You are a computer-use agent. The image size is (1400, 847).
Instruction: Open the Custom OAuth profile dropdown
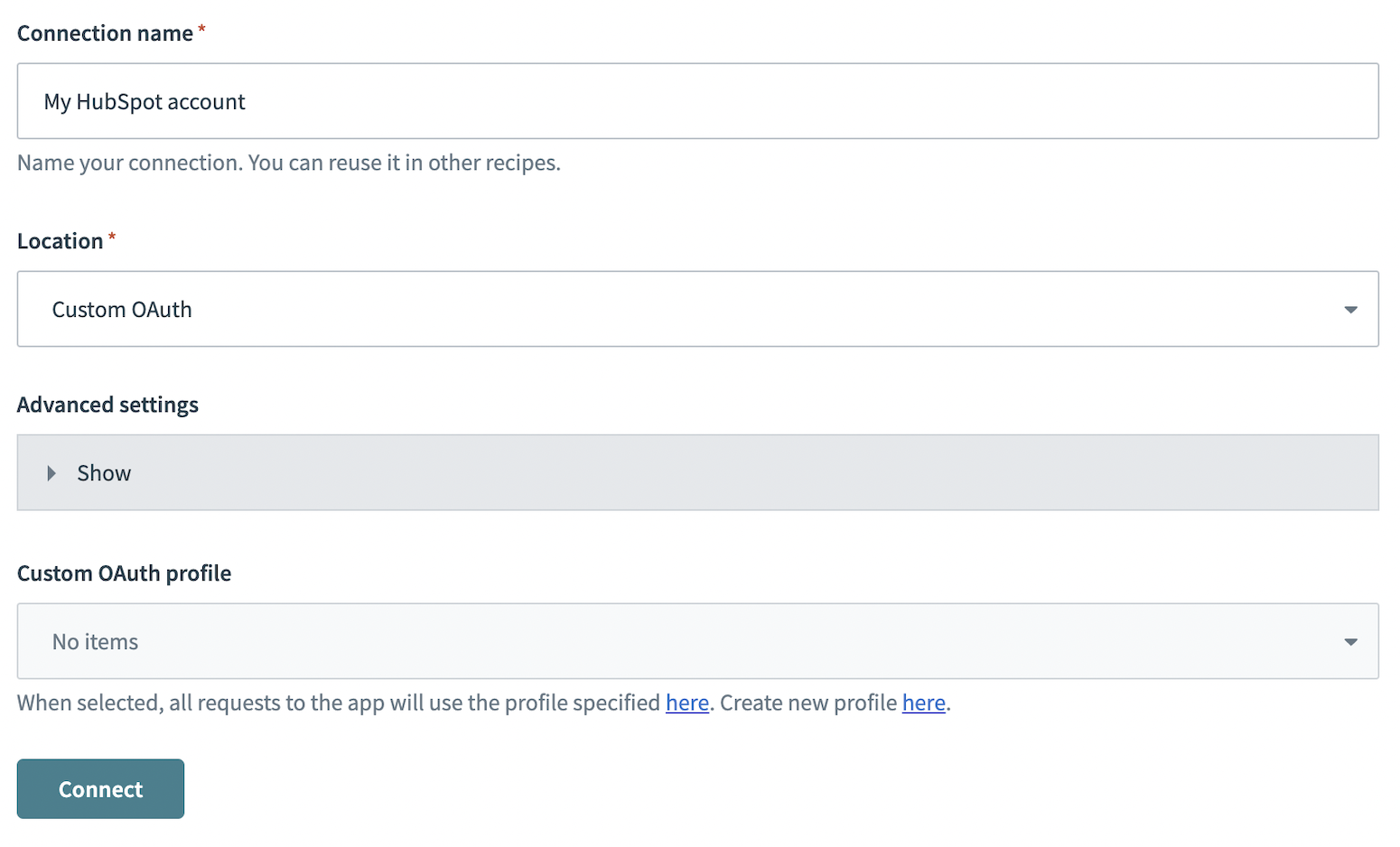pos(697,641)
